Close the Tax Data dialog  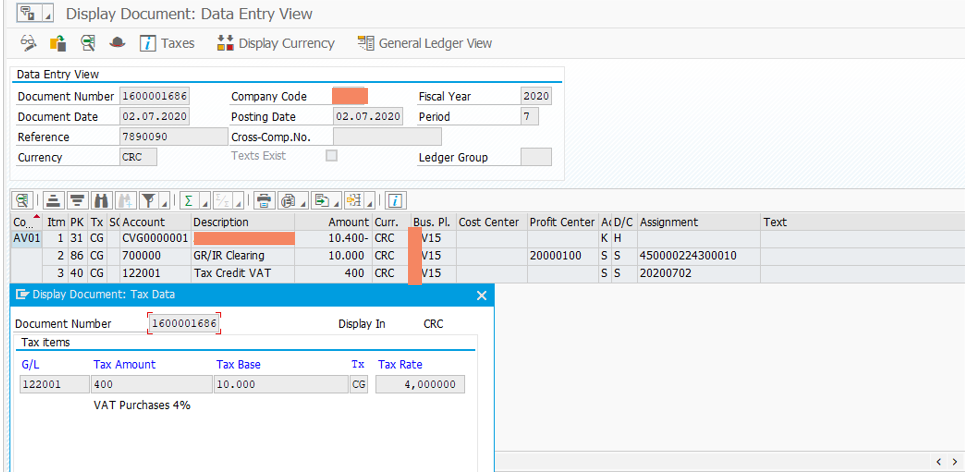[x=482, y=295]
